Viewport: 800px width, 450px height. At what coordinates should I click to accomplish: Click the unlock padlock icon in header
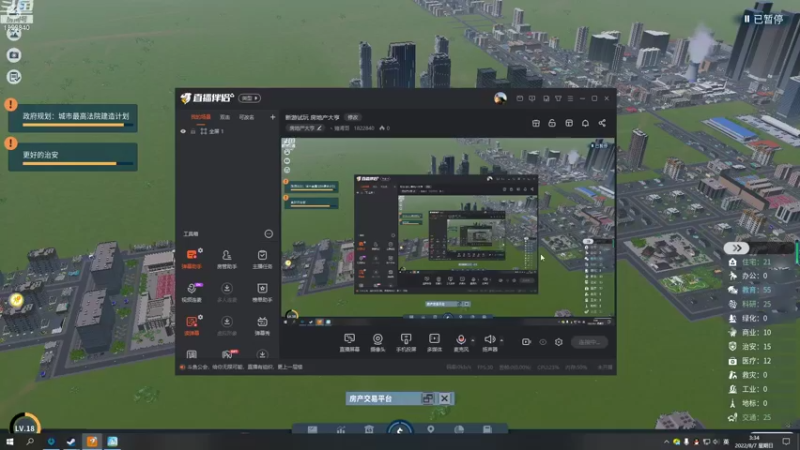point(552,123)
